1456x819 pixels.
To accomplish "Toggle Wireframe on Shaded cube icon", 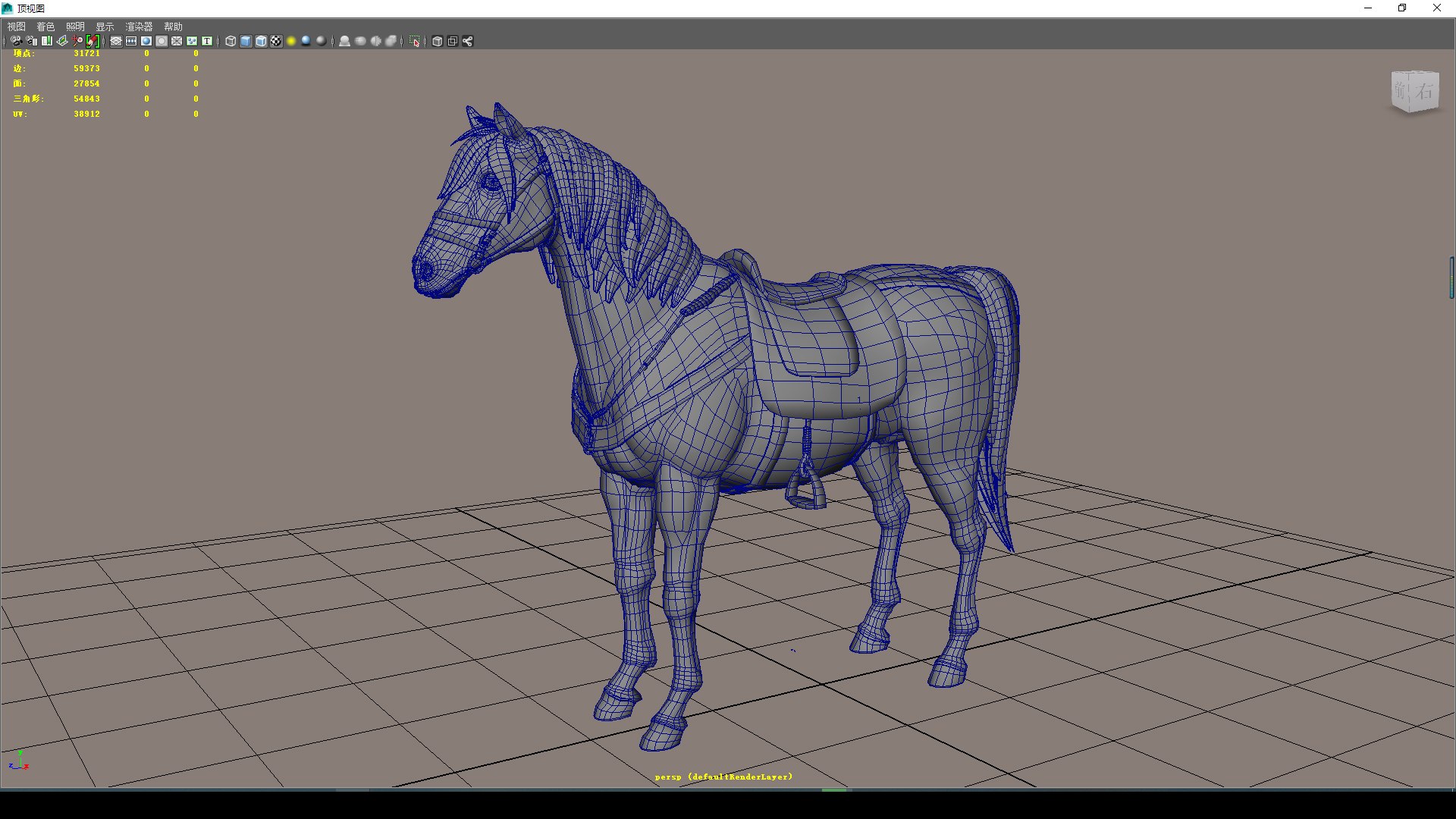I will point(261,41).
